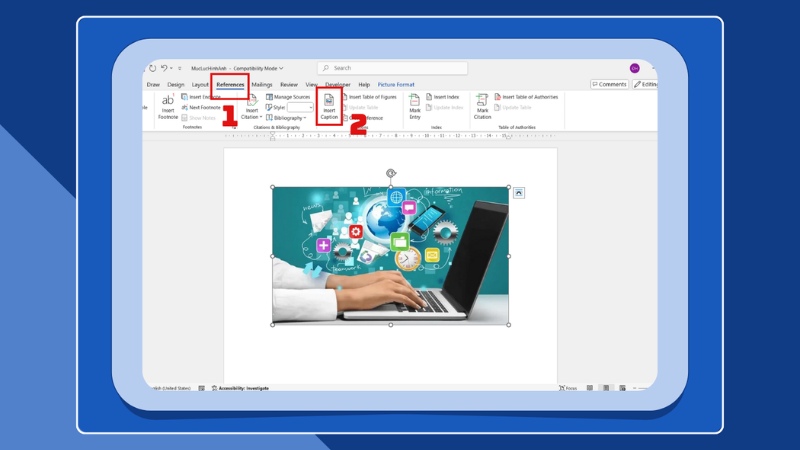Click the grayed Show Notes button

(198, 118)
